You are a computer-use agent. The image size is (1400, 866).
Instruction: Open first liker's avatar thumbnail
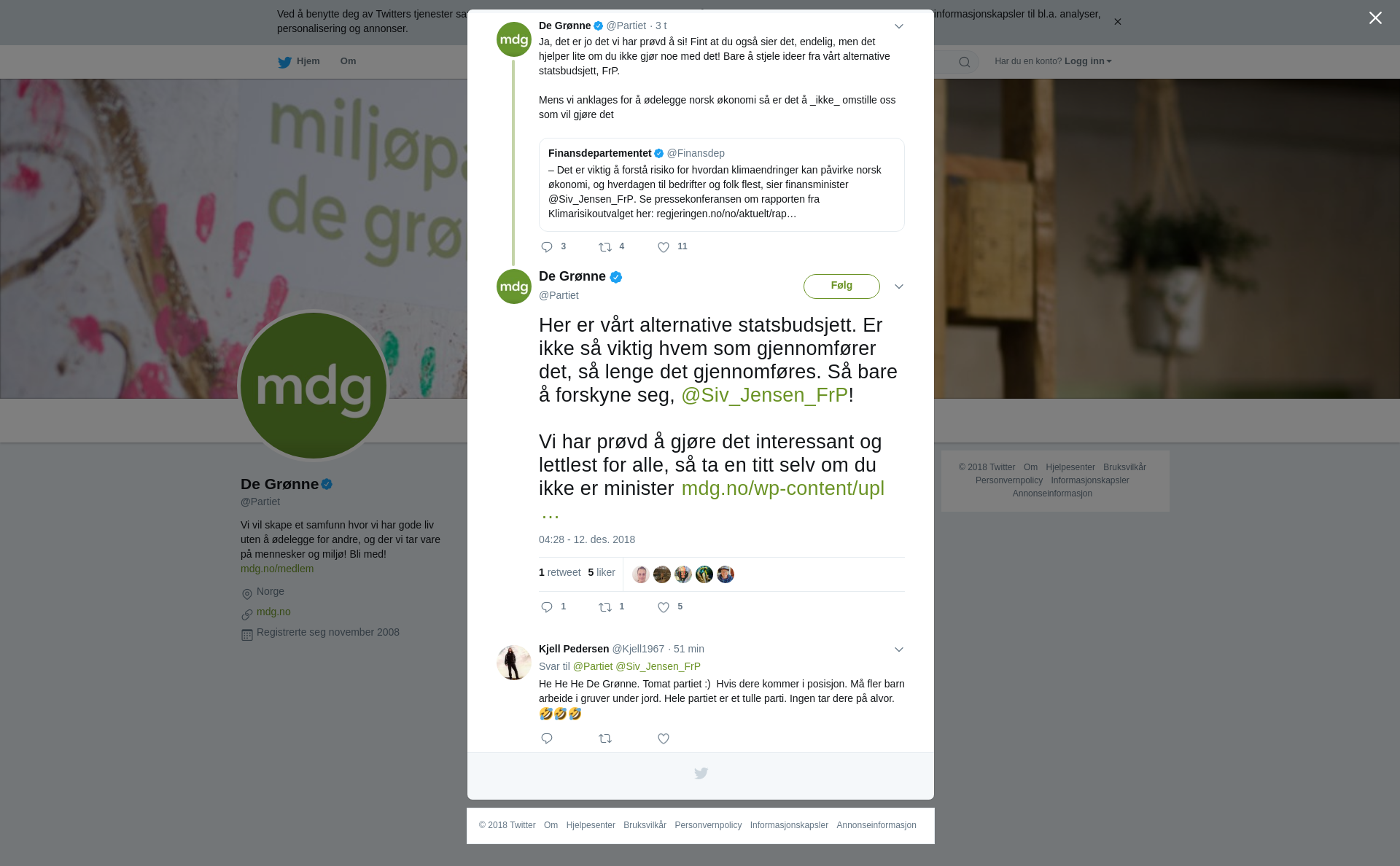(x=640, y=574)
